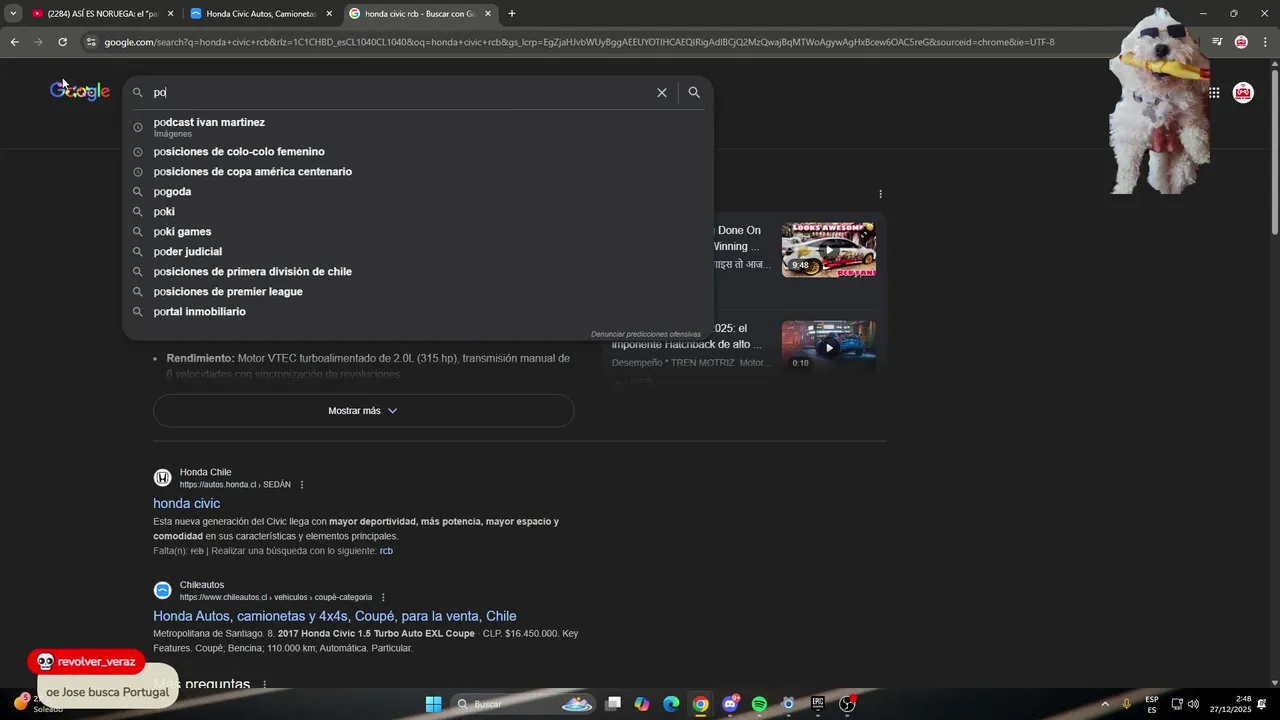
Task: Launch Copilot from the taskbar
Action: (x=642, y=704)
